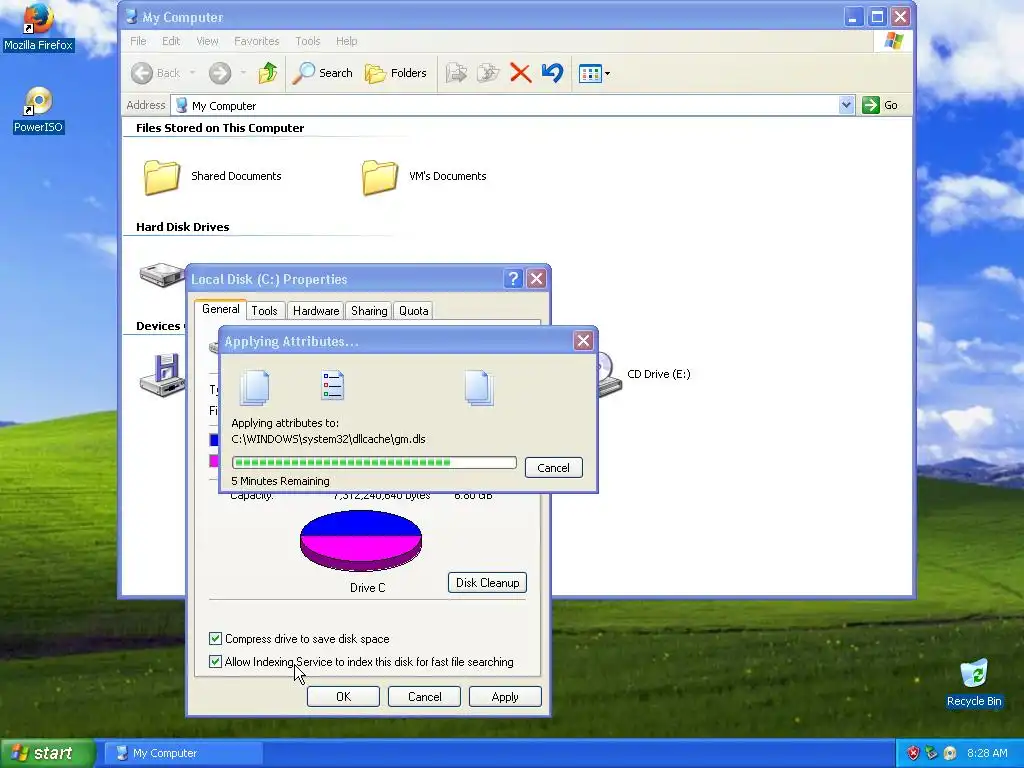
Task: Switch to the Sharing tab
Action: (x=369, y=311)
